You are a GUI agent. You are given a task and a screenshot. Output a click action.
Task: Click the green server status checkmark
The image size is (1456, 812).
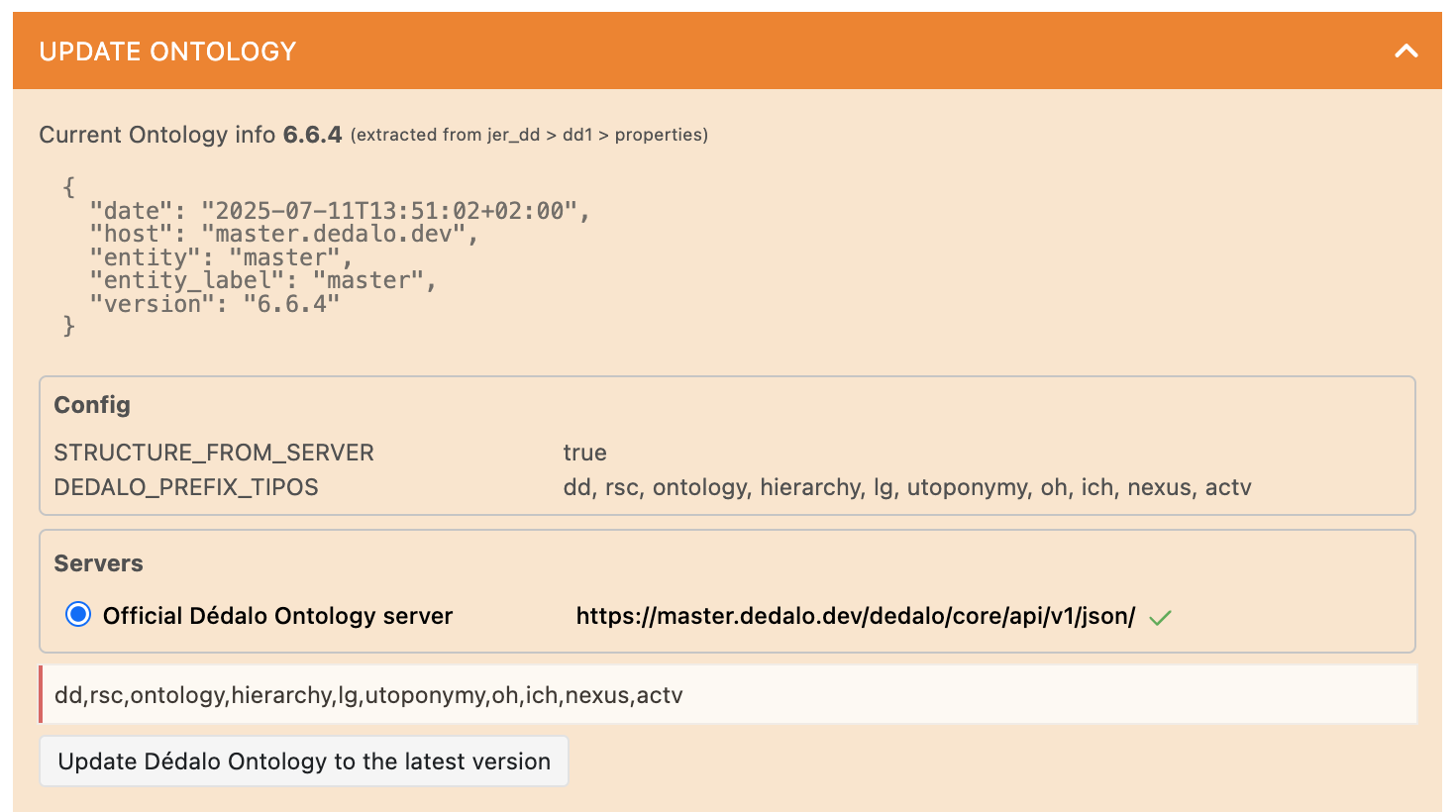pos(1160,618)
